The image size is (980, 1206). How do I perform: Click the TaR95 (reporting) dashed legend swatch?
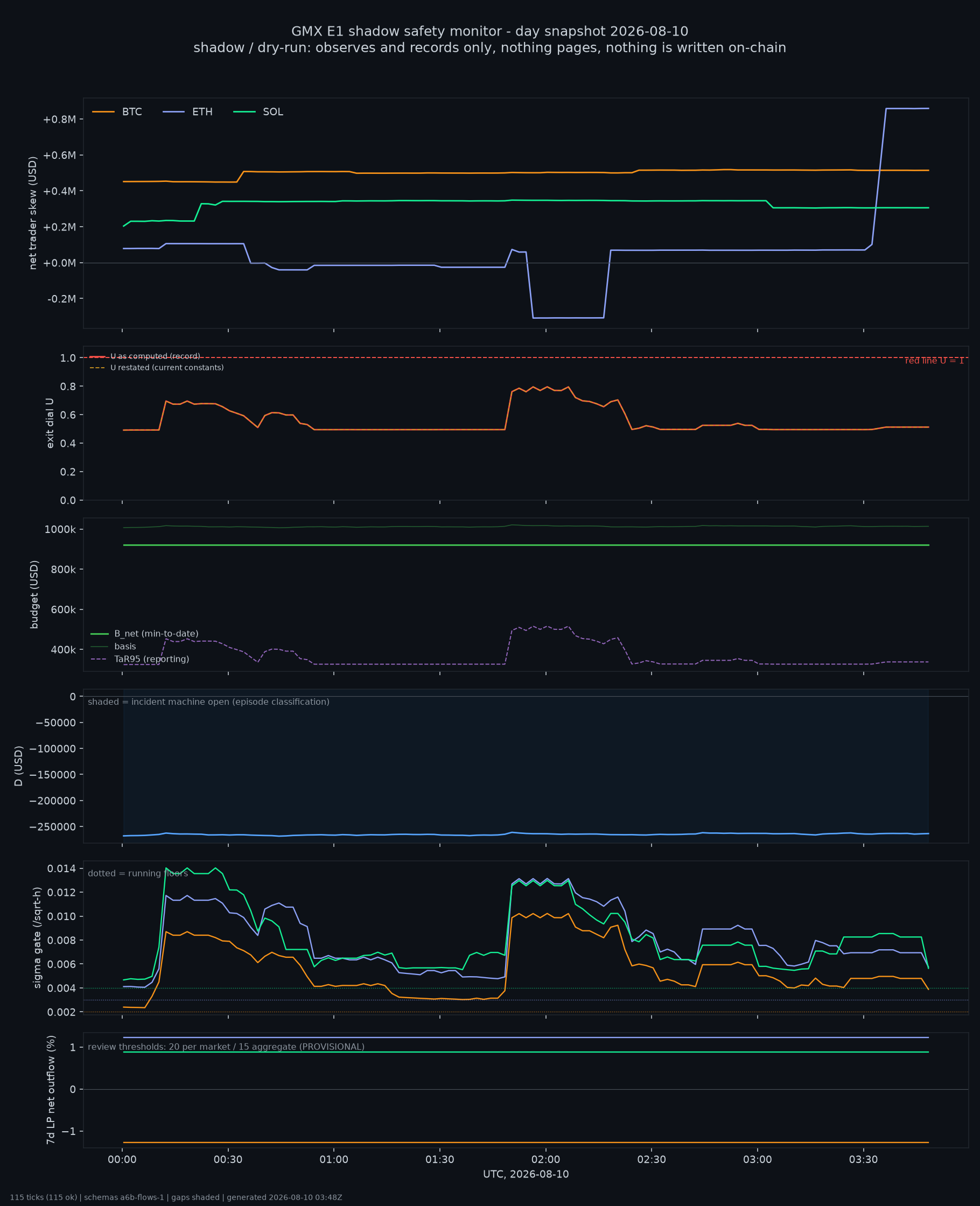tap(100, 659)
